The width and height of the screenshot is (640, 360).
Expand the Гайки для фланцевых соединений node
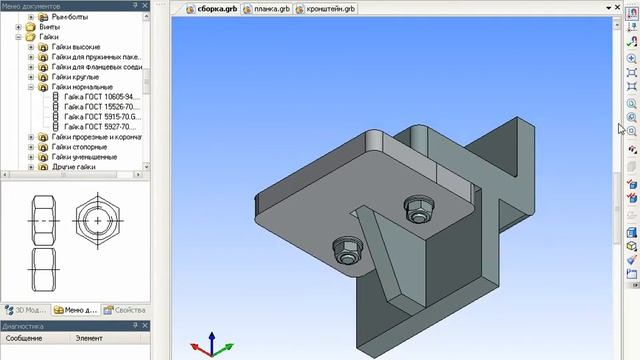31,67
